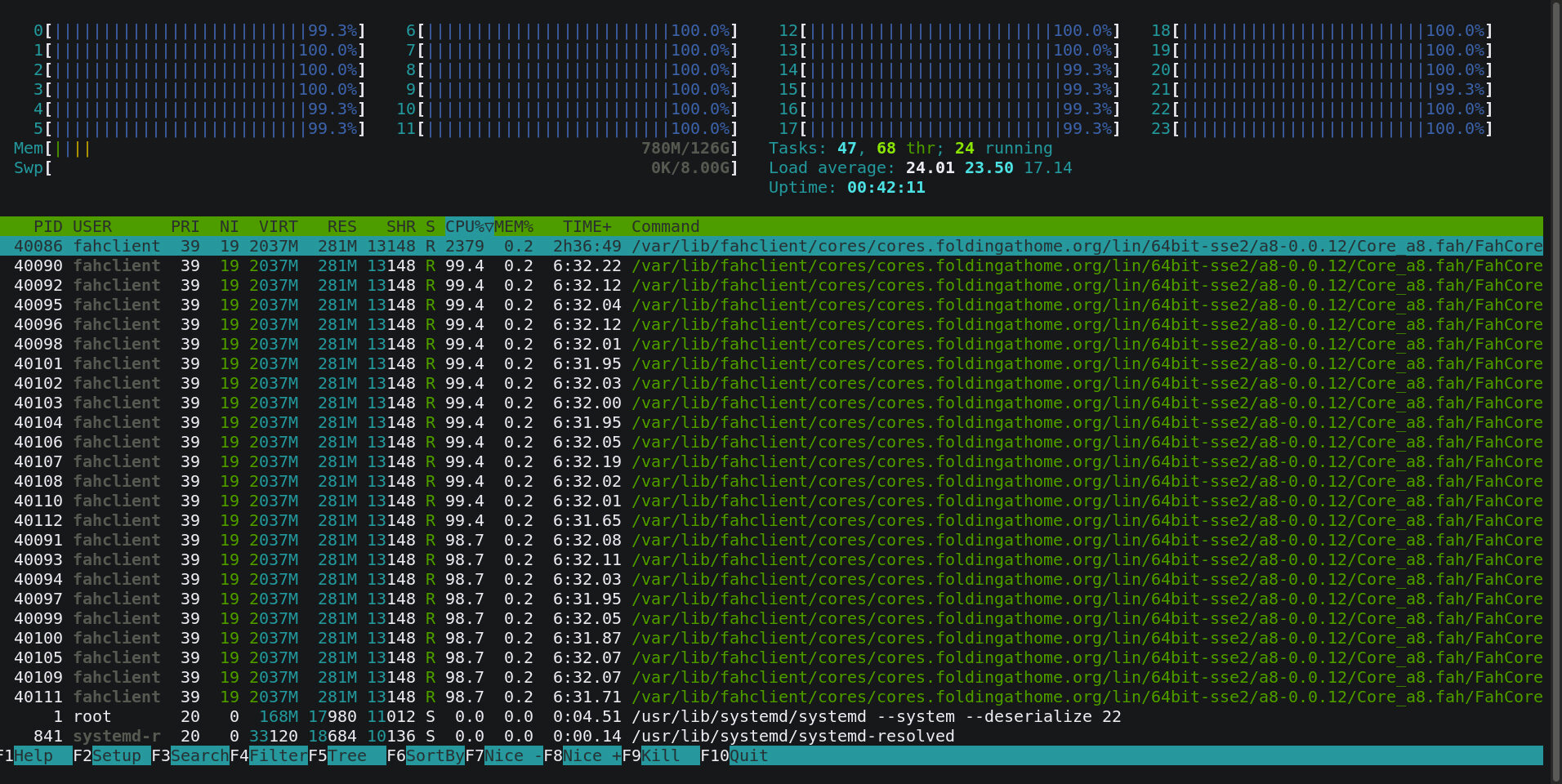Click the Swp usage meter
This screenshot has height=784, width=1562.
click(376, 167)
